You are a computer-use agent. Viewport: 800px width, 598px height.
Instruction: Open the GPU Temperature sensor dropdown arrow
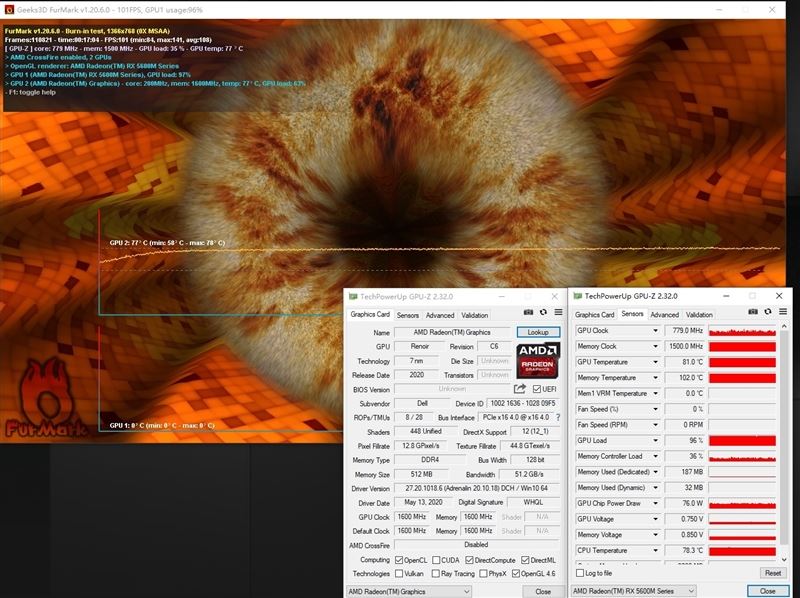coord(656,362)
